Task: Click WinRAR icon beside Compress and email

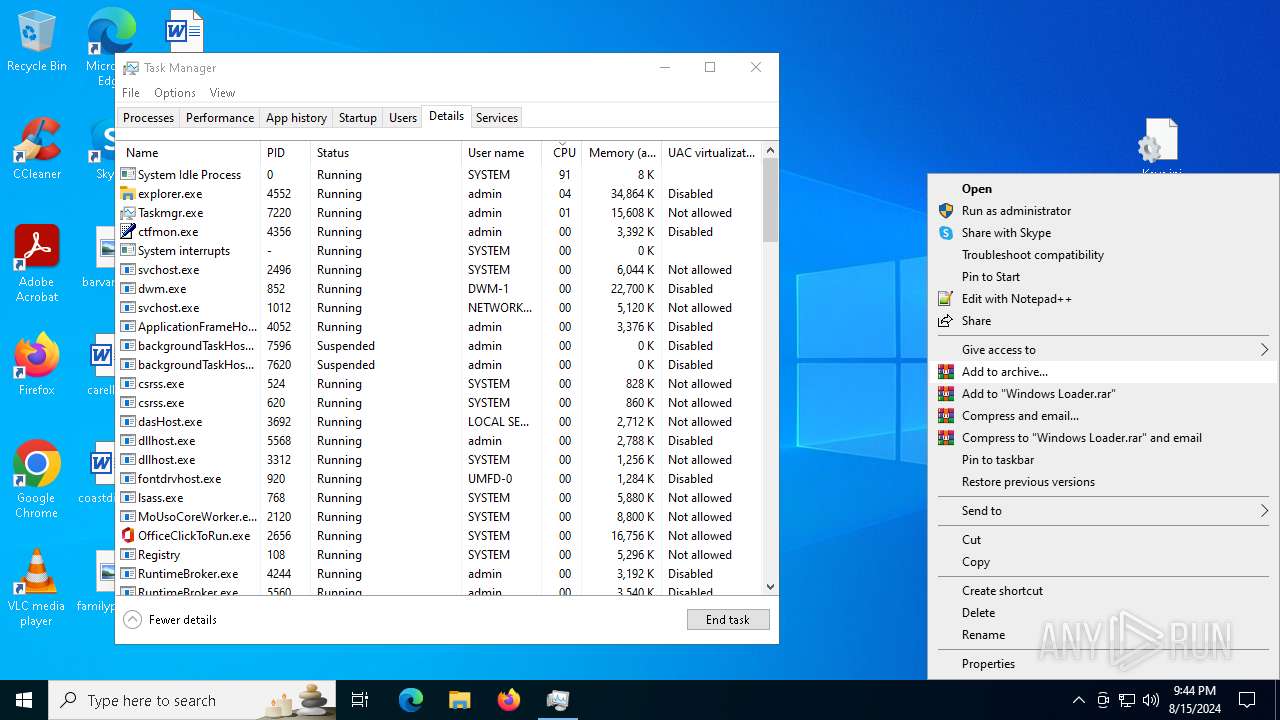Action: (946, 416)
